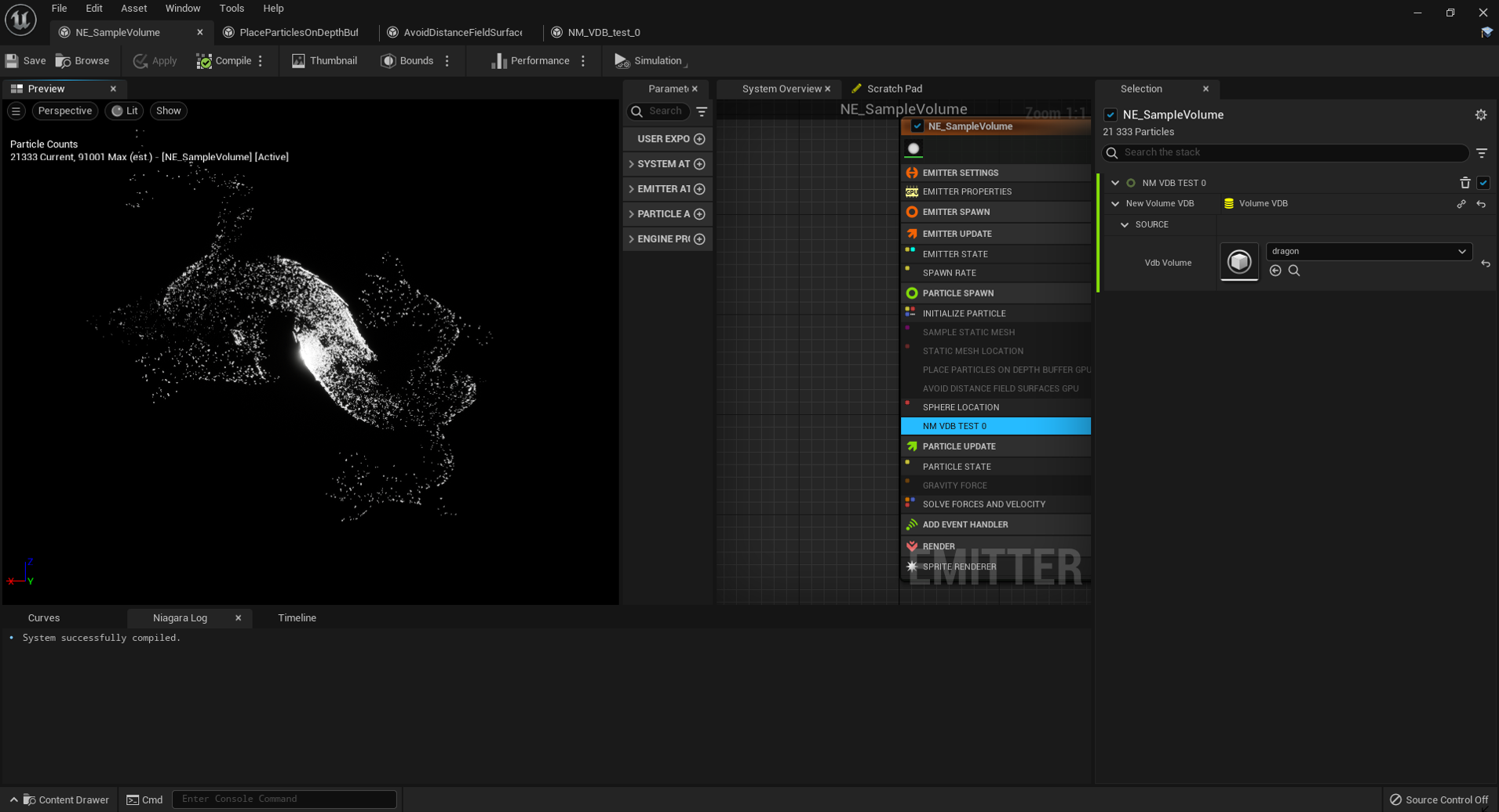Delete the NM VDB TEST 0 module
Image resolution: width=1499 pixels, height=812 pixels.
pos(1464,183)
